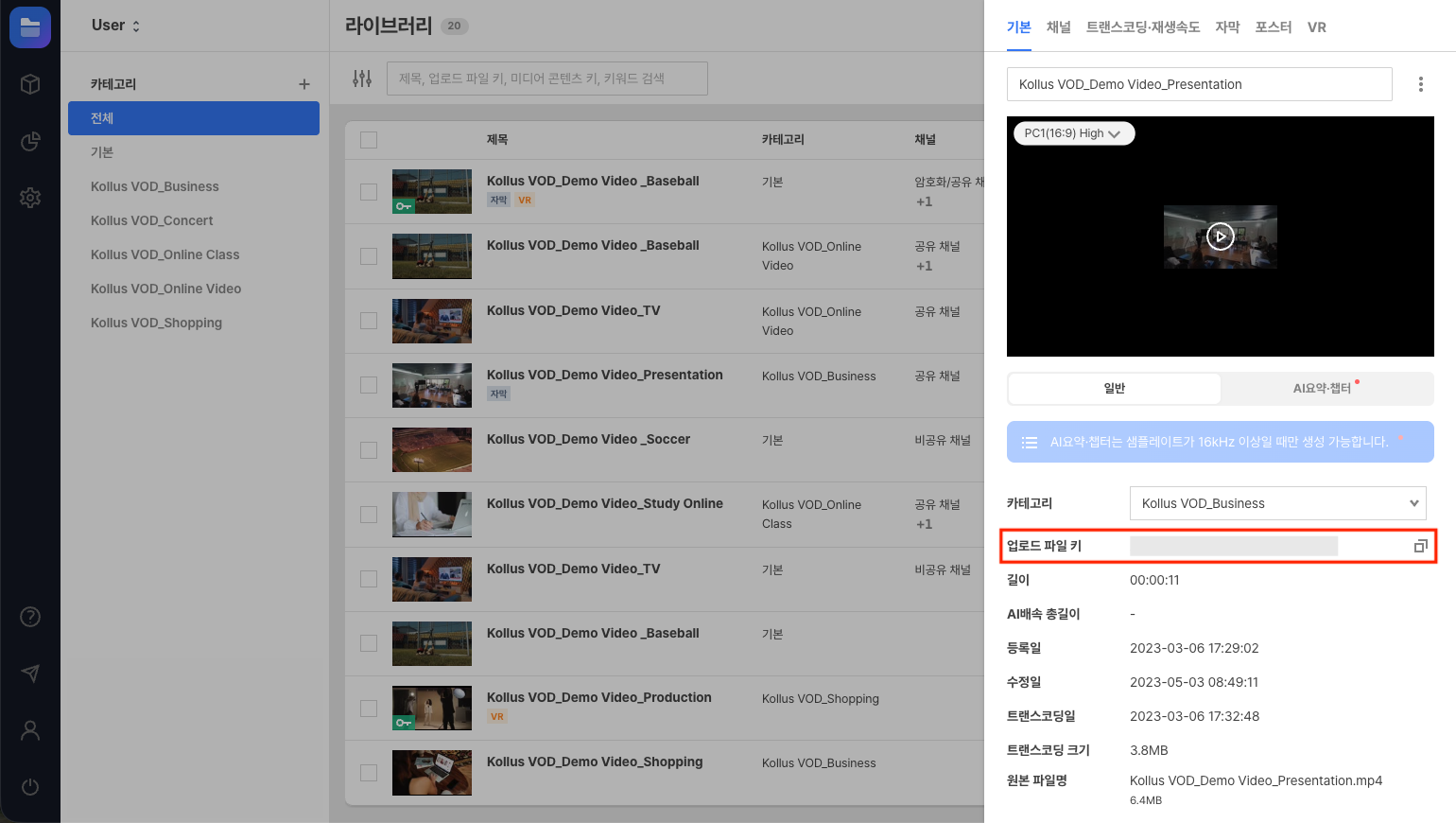Open the Kollus VOD_Business category dropdown
Screen dimensions: 1456x823
1279,503
